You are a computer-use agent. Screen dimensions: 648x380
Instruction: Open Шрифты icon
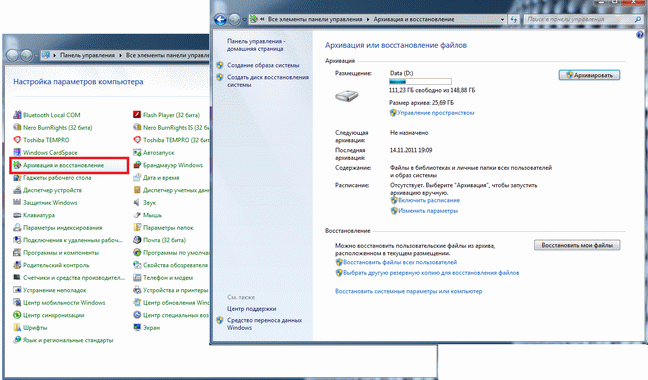pyautogui.click(x=17, y=328)
